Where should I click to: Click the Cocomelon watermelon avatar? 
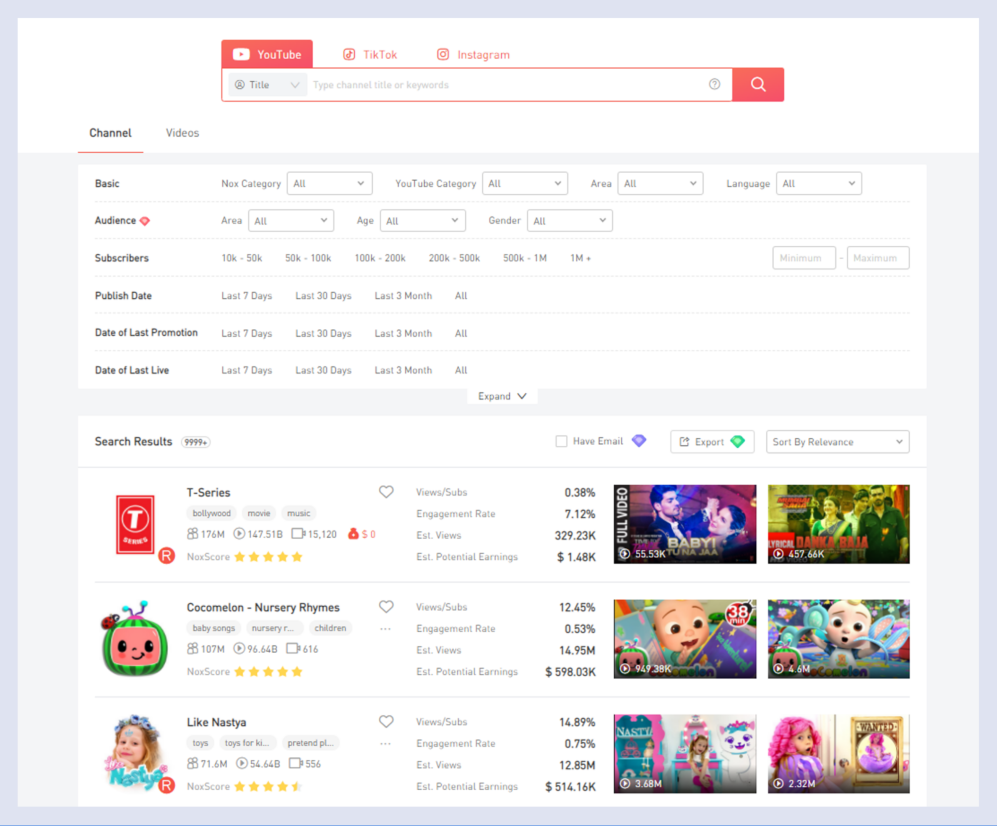[x=134, y=638]
